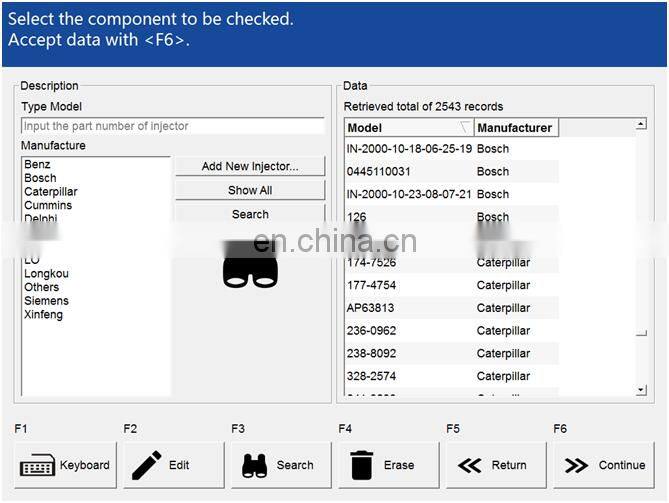Select Siemens from the manufacturer list

(x=46, y=301)
